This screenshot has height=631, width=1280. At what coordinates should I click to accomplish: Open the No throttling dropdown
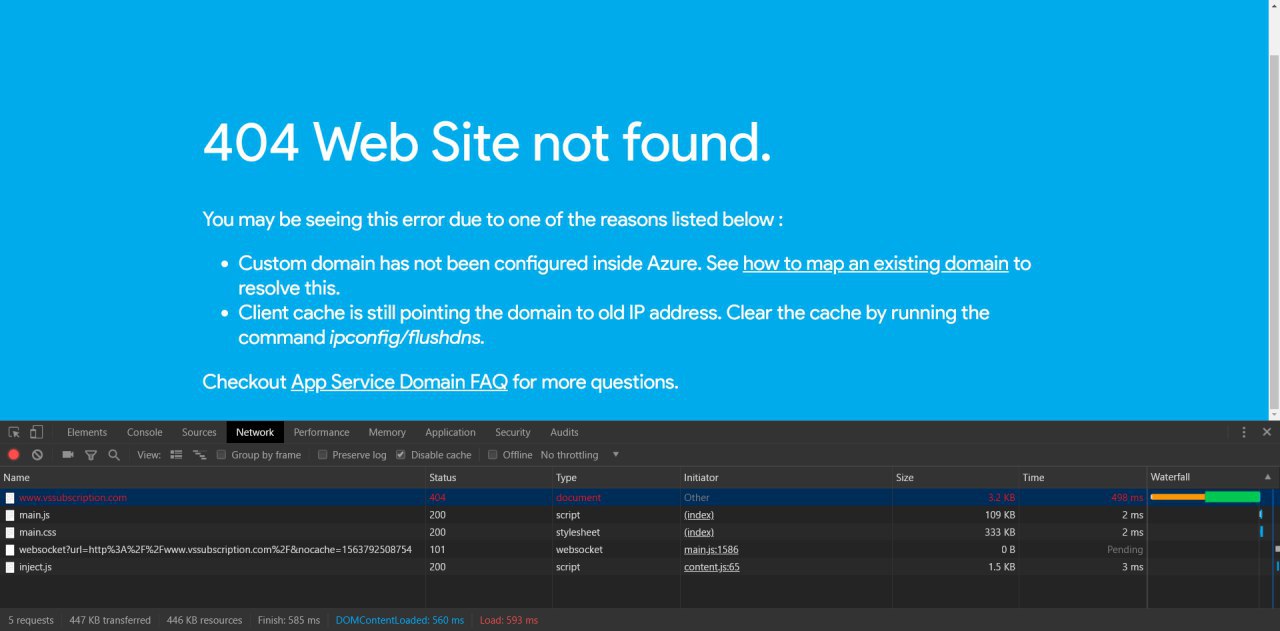(x=580, y=455)
